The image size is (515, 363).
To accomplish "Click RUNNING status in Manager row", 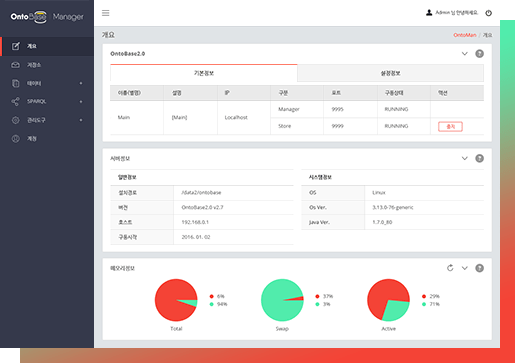I will (396, 109).
